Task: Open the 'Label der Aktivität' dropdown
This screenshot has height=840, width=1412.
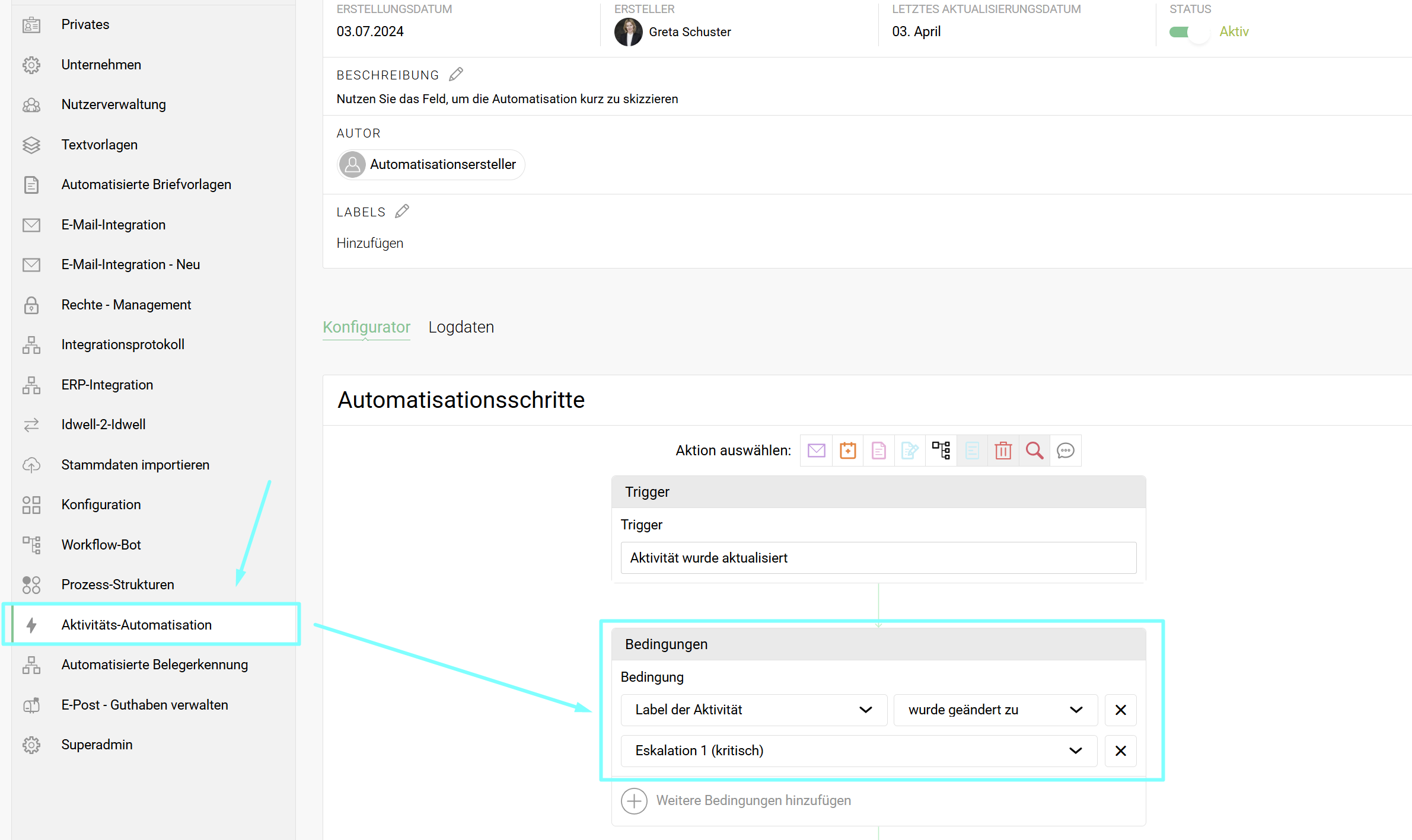Action: coord(753,710)
